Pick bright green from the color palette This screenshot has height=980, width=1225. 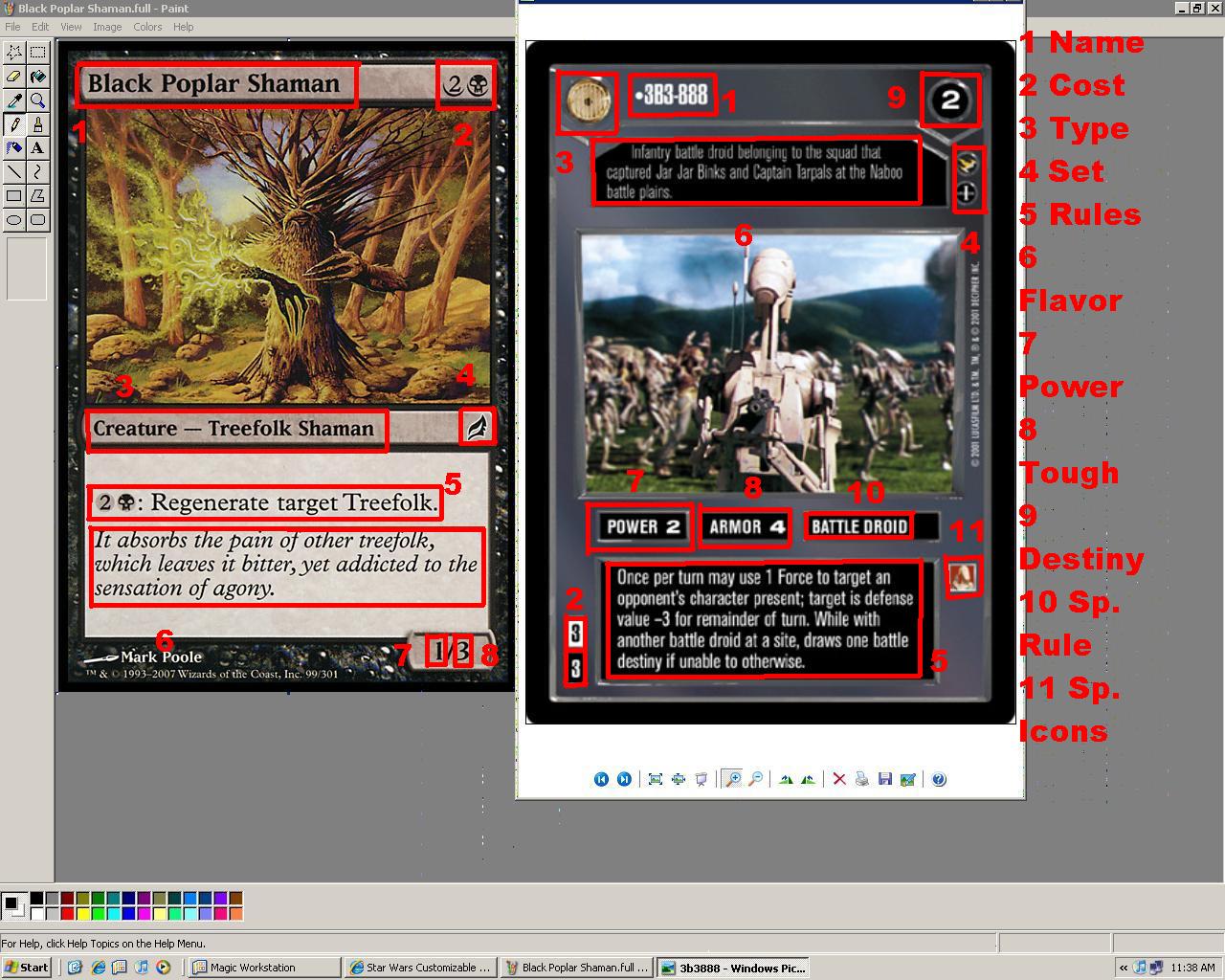pos(98,913)
